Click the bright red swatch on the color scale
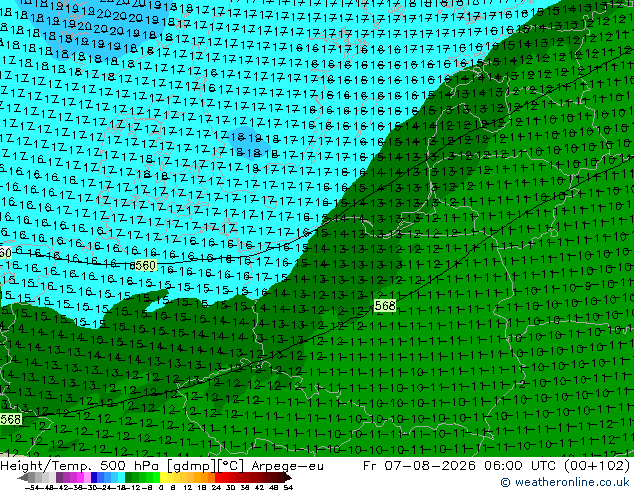Image resolution: width=634 pixels, height=490 pixels. click(218, 478)
